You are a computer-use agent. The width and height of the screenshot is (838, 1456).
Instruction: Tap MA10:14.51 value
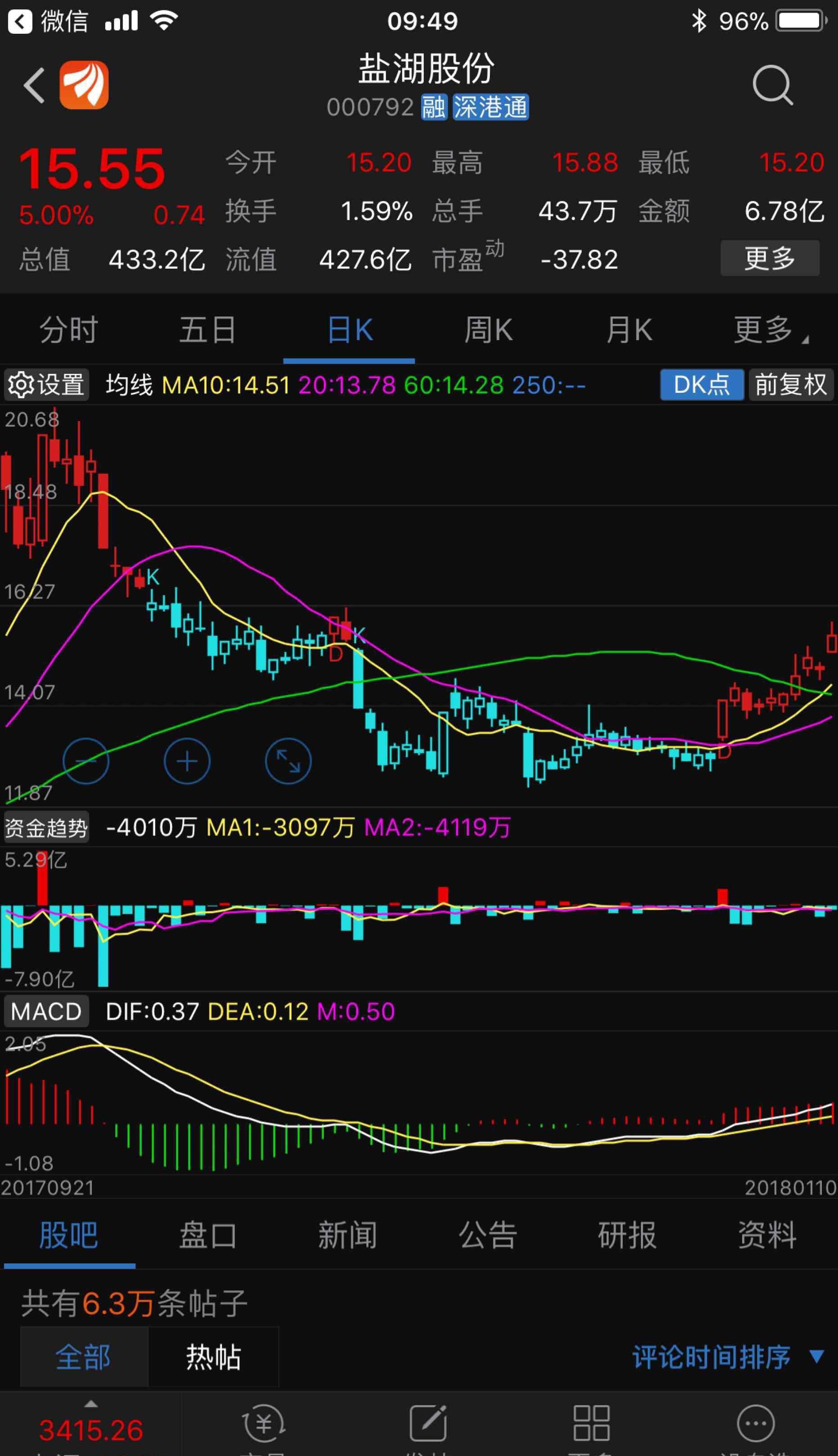226,385
